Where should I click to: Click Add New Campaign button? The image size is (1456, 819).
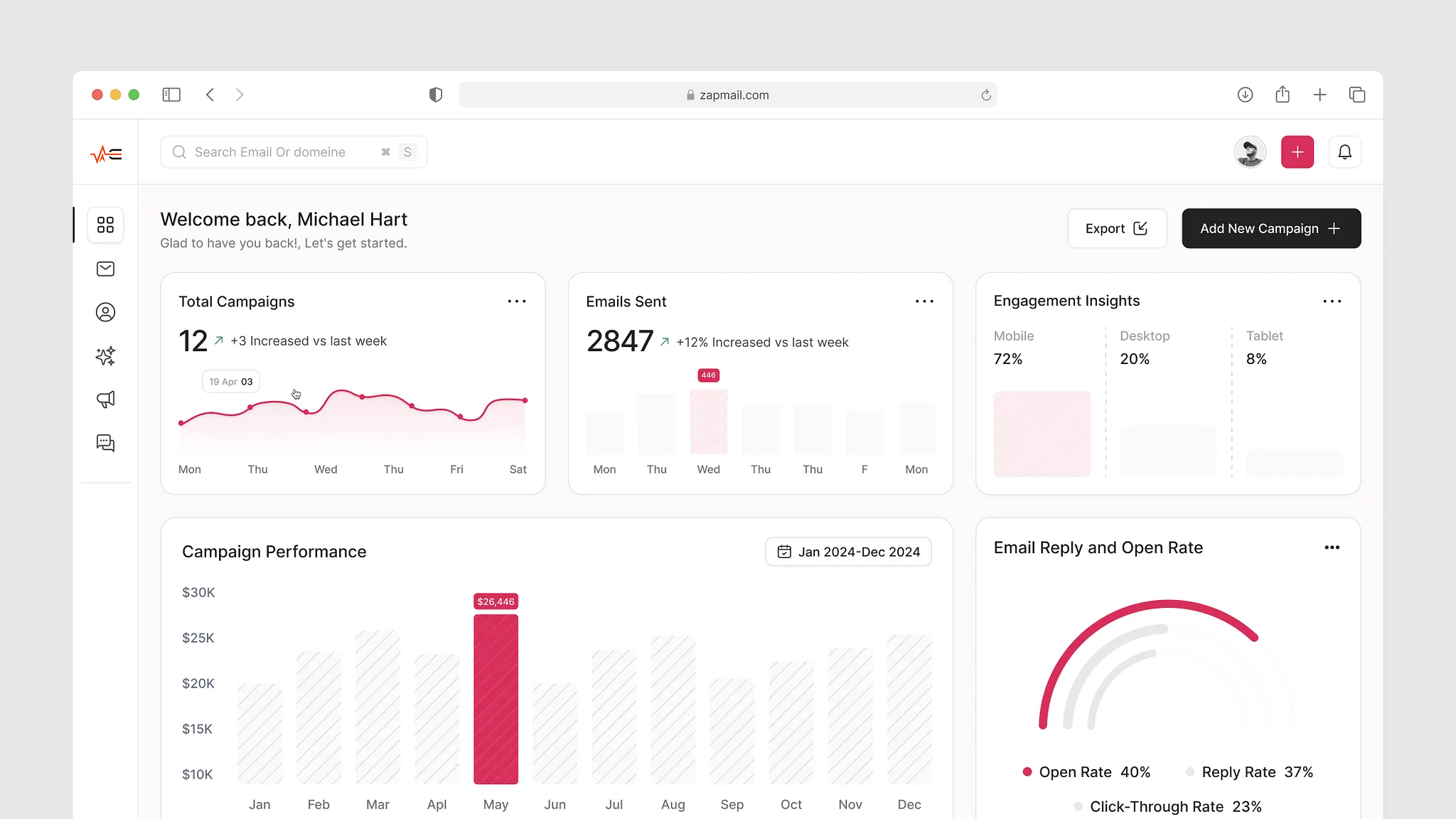(x=1270, y=228)
